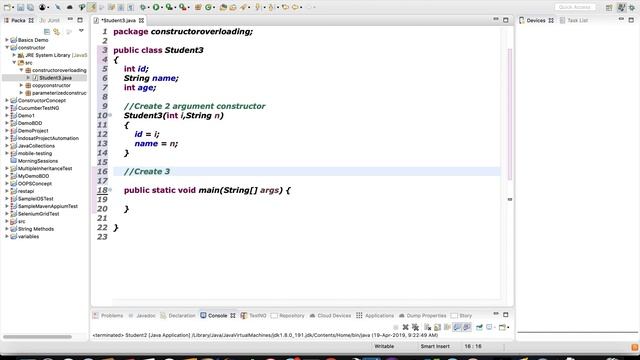640x360 pixels.
Task: Click the Open Perspective icon
Action: click(x=609, y=8)
